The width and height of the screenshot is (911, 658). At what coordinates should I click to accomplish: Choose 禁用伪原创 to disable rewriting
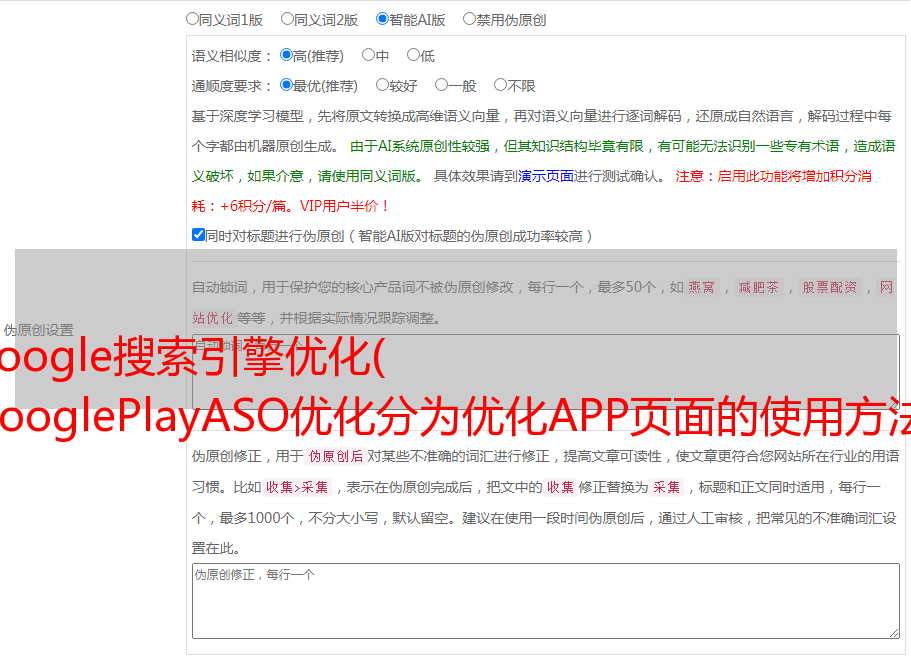(469, 18)
